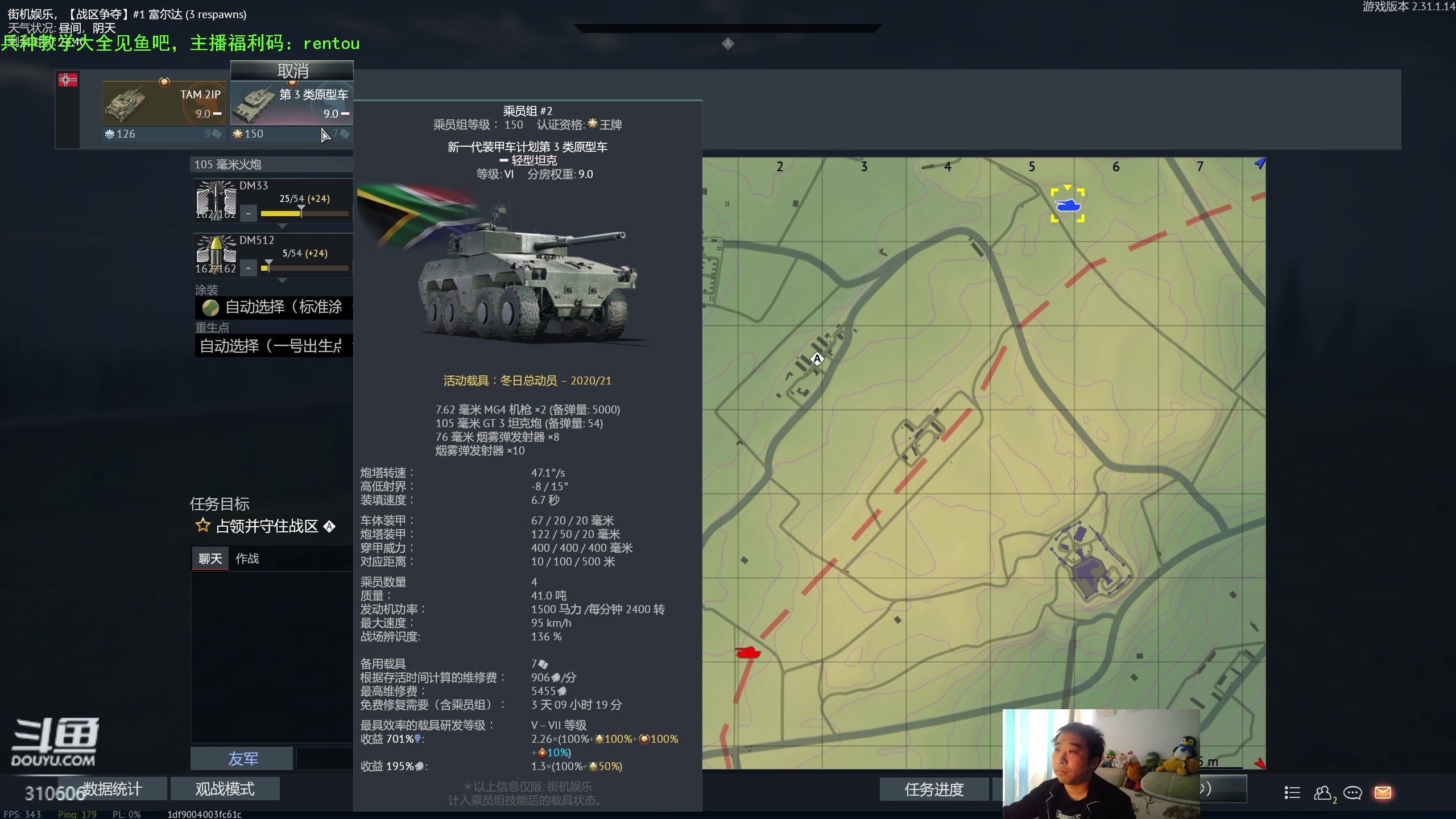The height and width of the screenshot is (819, 1456).
Task: Click the Ping: 179 status text
Action: 77,814
